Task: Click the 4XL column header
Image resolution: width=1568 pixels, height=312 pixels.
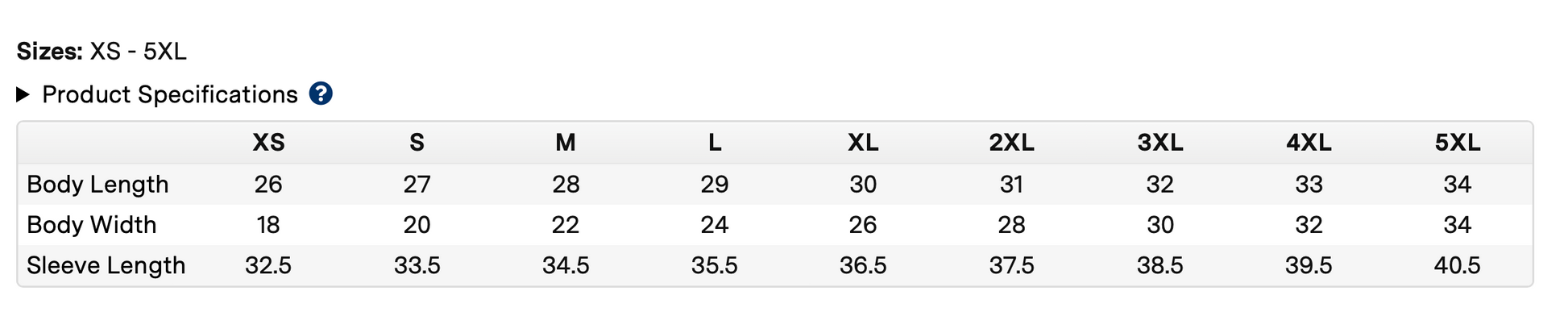Action: pyautogui.click(x=1309, y=144)
